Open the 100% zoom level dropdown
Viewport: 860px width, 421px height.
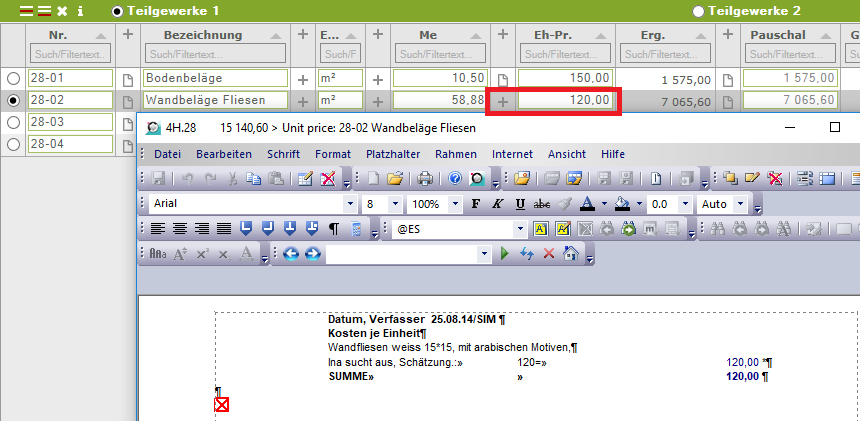point(454,204)
